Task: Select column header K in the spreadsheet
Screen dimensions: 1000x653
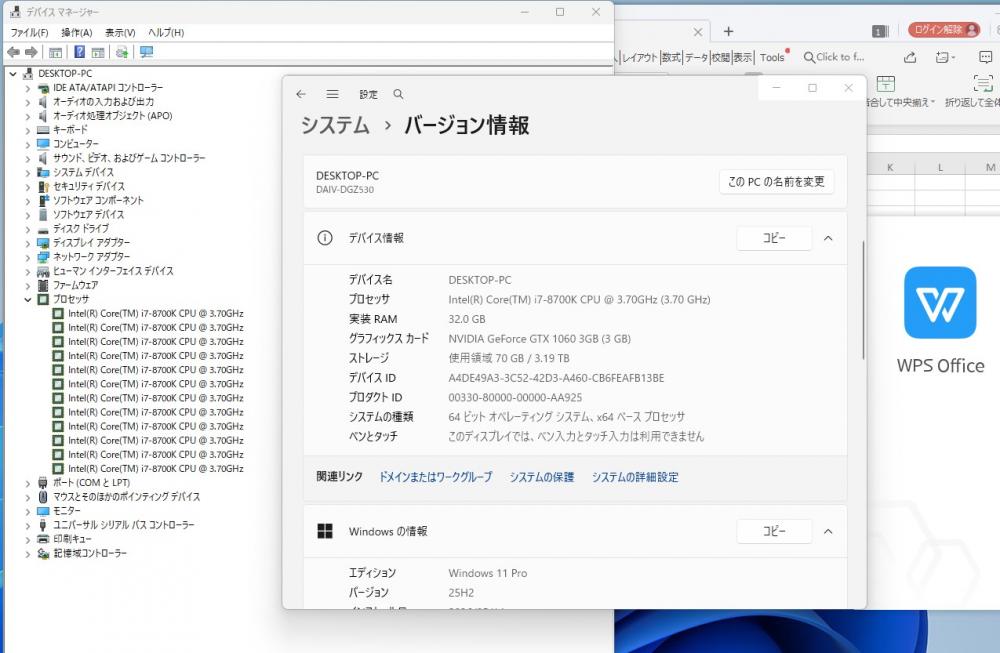Action: 890,167
